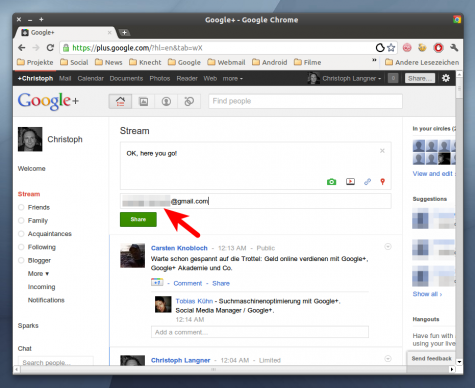Click the green Share button
Image resolution: width=475 pixels, height=388 pixels.
(138, 219)
